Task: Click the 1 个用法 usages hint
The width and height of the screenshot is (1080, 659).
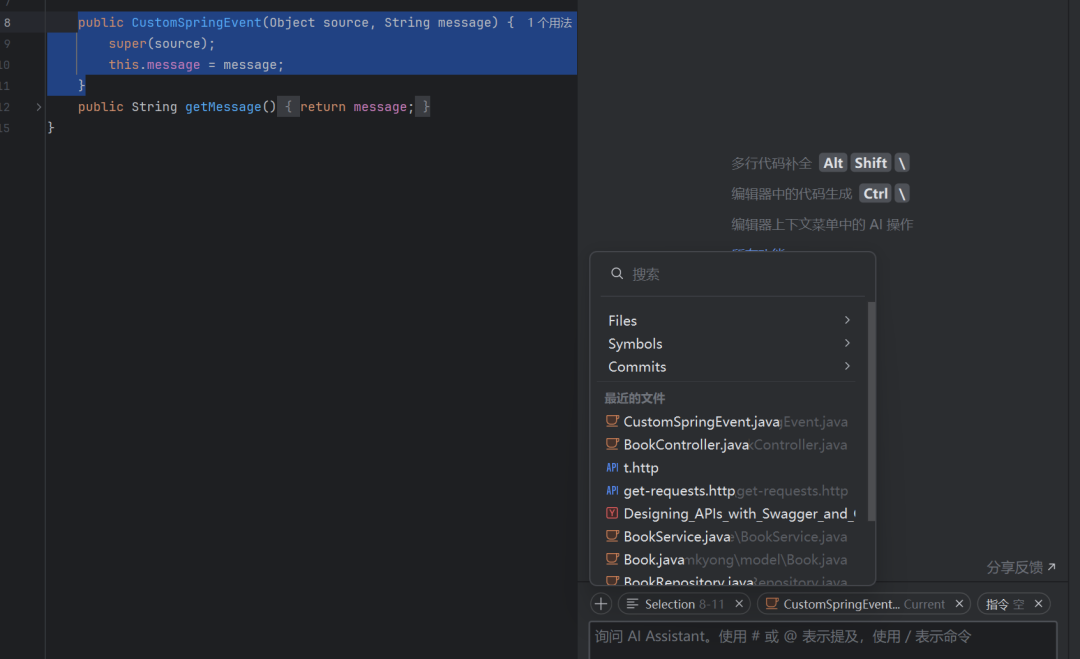Action: pyautogui.click(x=550, y=23)
